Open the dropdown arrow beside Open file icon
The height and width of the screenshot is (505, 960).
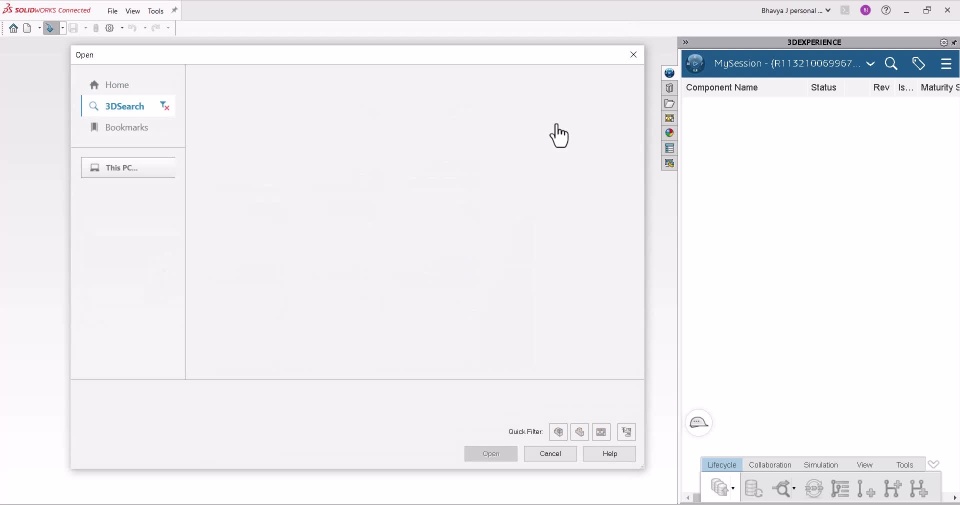point(62,28)
